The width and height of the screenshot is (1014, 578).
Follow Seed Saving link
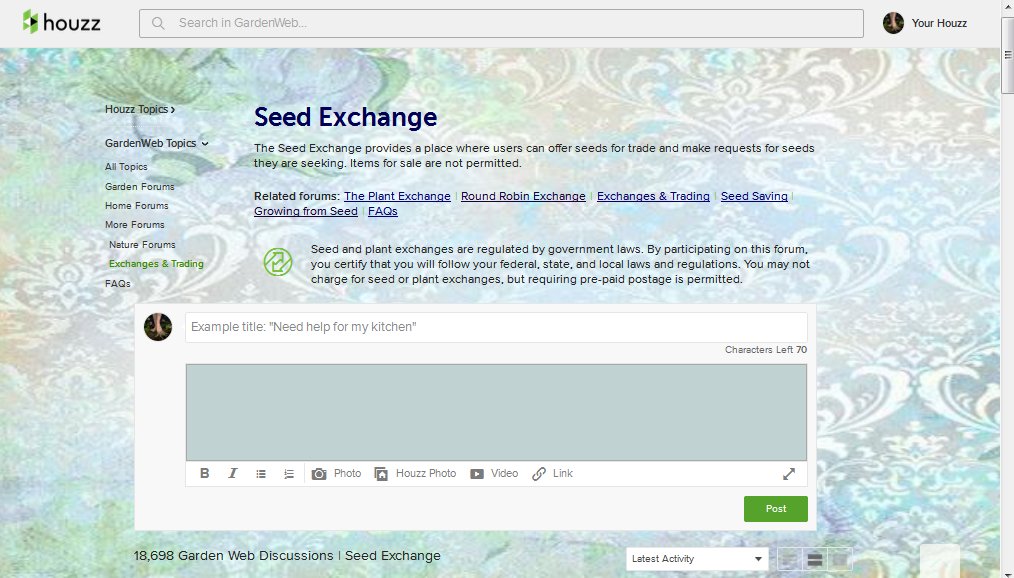tap(754, 196)
